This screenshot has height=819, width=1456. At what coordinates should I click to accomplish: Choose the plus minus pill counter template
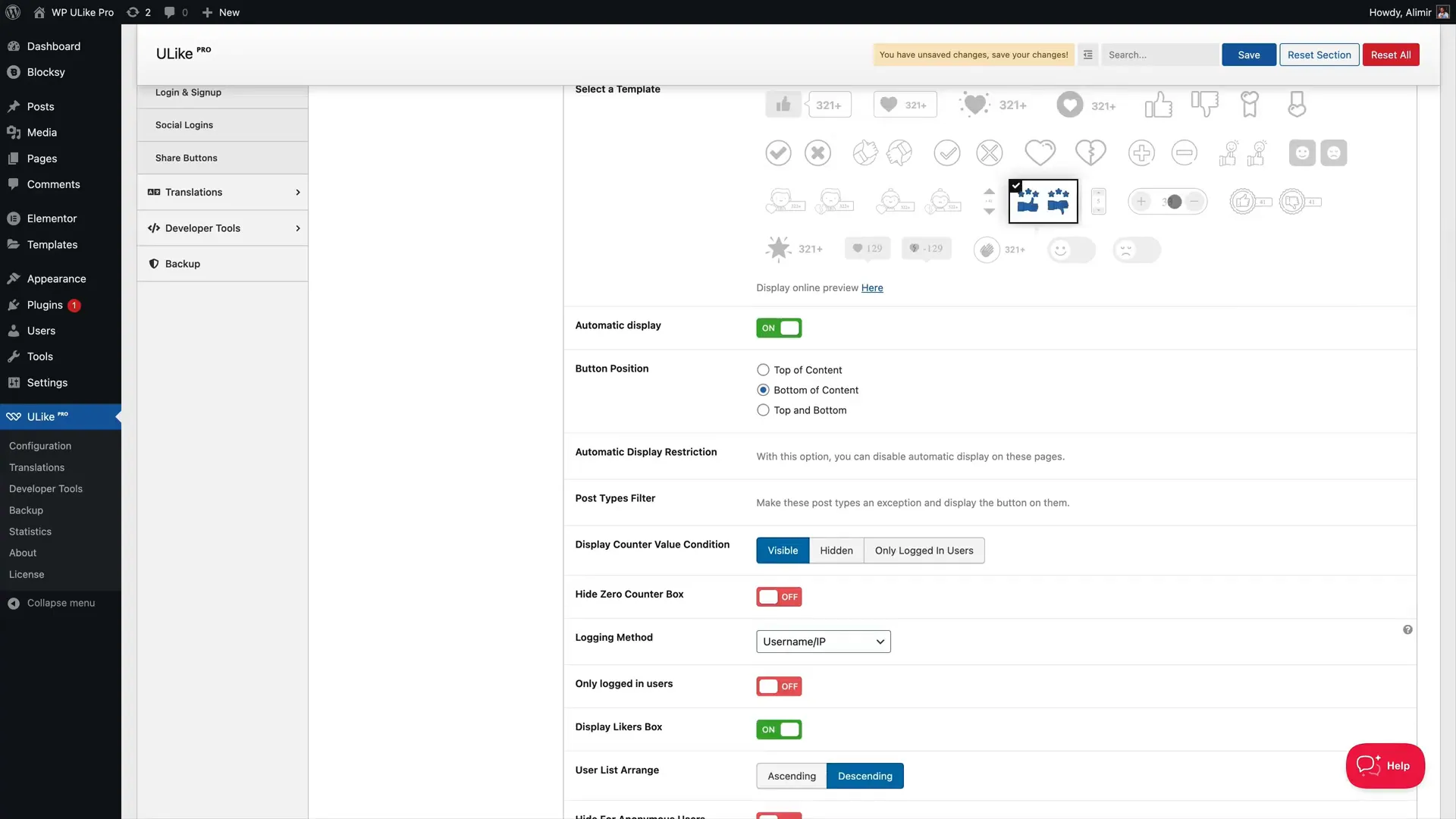tap(1167, 202)
